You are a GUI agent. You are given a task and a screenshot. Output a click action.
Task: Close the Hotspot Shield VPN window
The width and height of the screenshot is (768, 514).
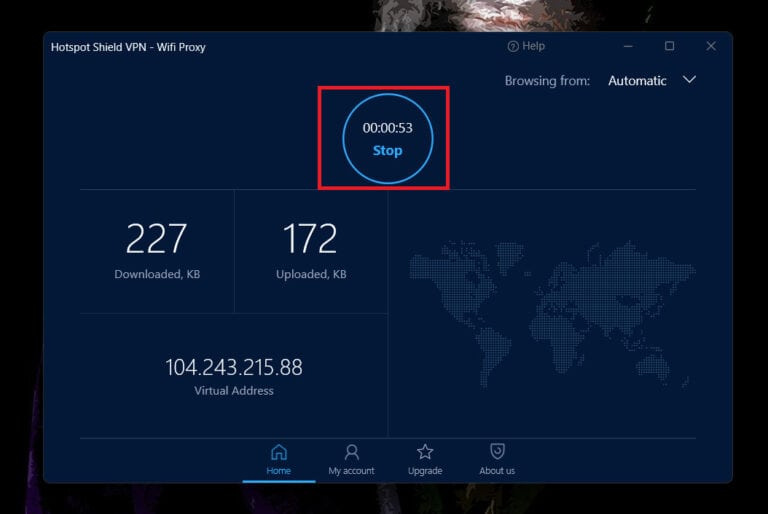(711, 46)
